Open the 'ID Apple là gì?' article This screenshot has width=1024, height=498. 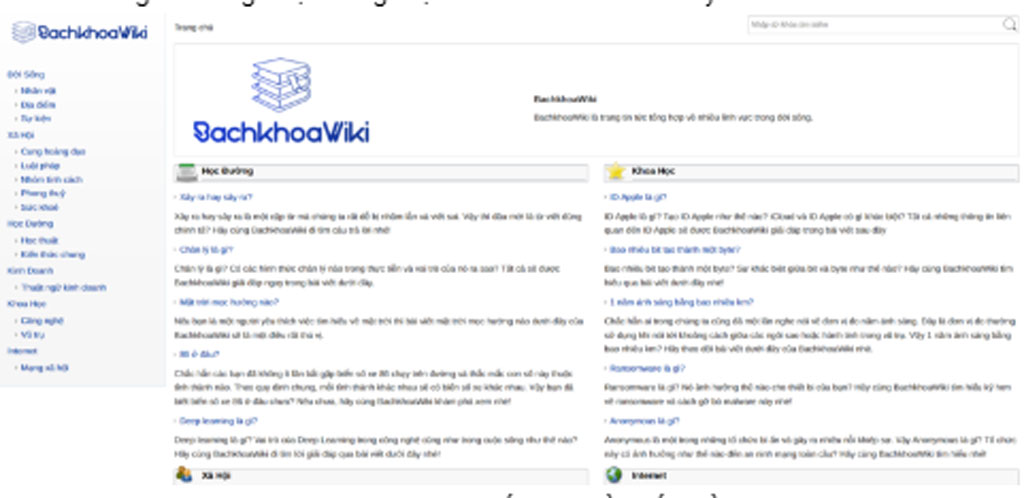click(x=638, y=197)
